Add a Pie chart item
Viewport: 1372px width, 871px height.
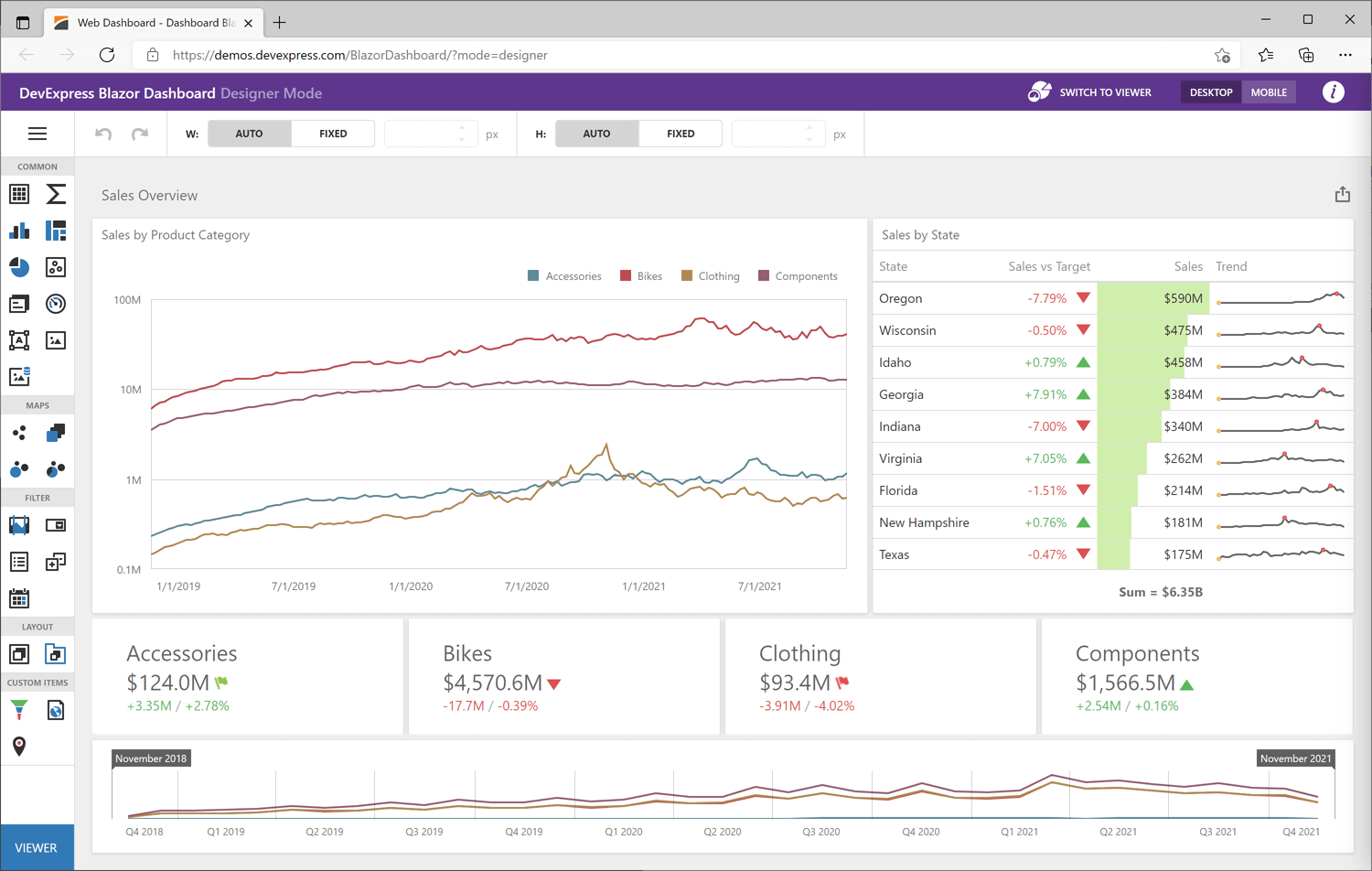[x=19, y=267]
